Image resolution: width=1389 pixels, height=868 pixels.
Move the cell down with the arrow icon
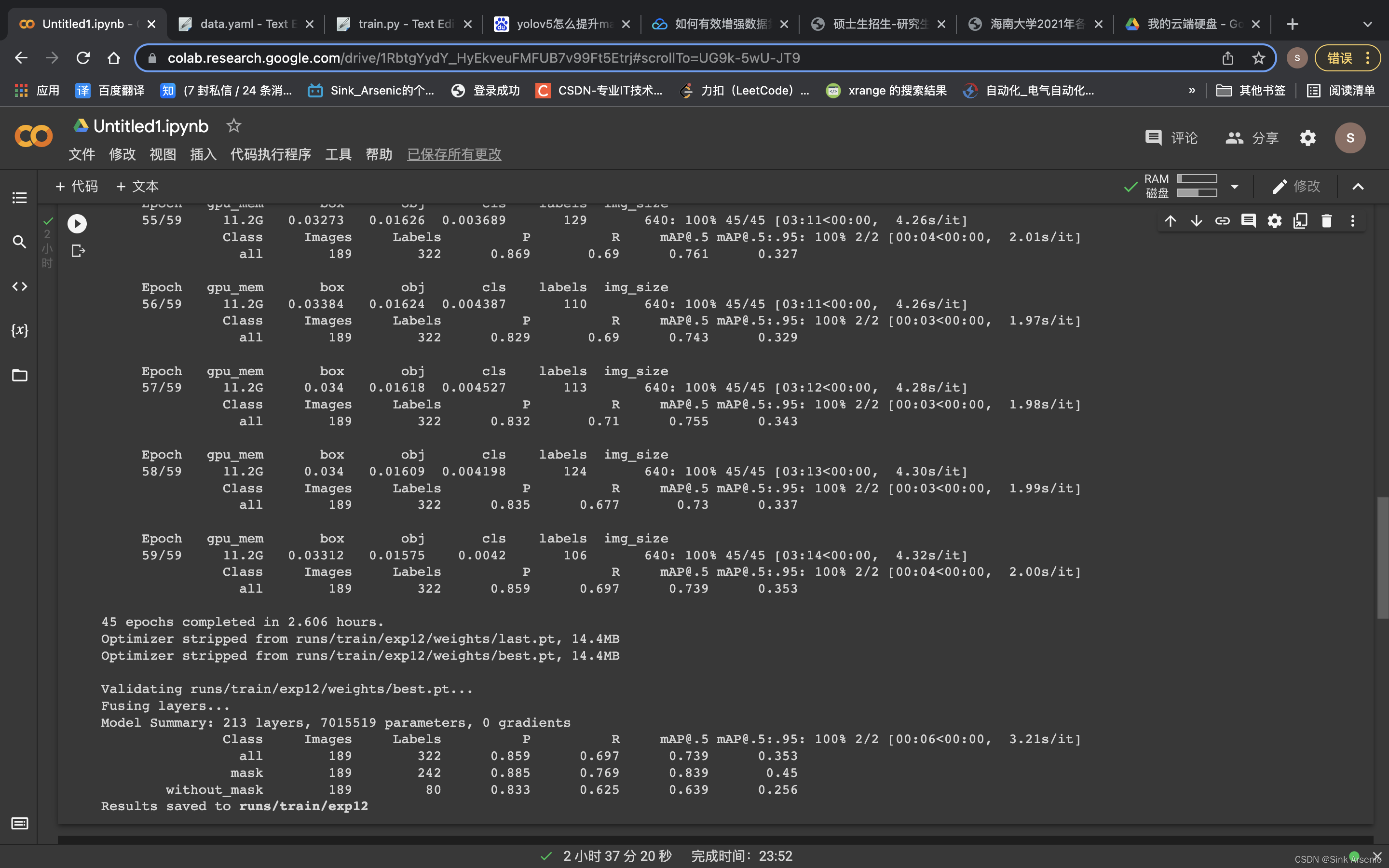[1196, 221]
